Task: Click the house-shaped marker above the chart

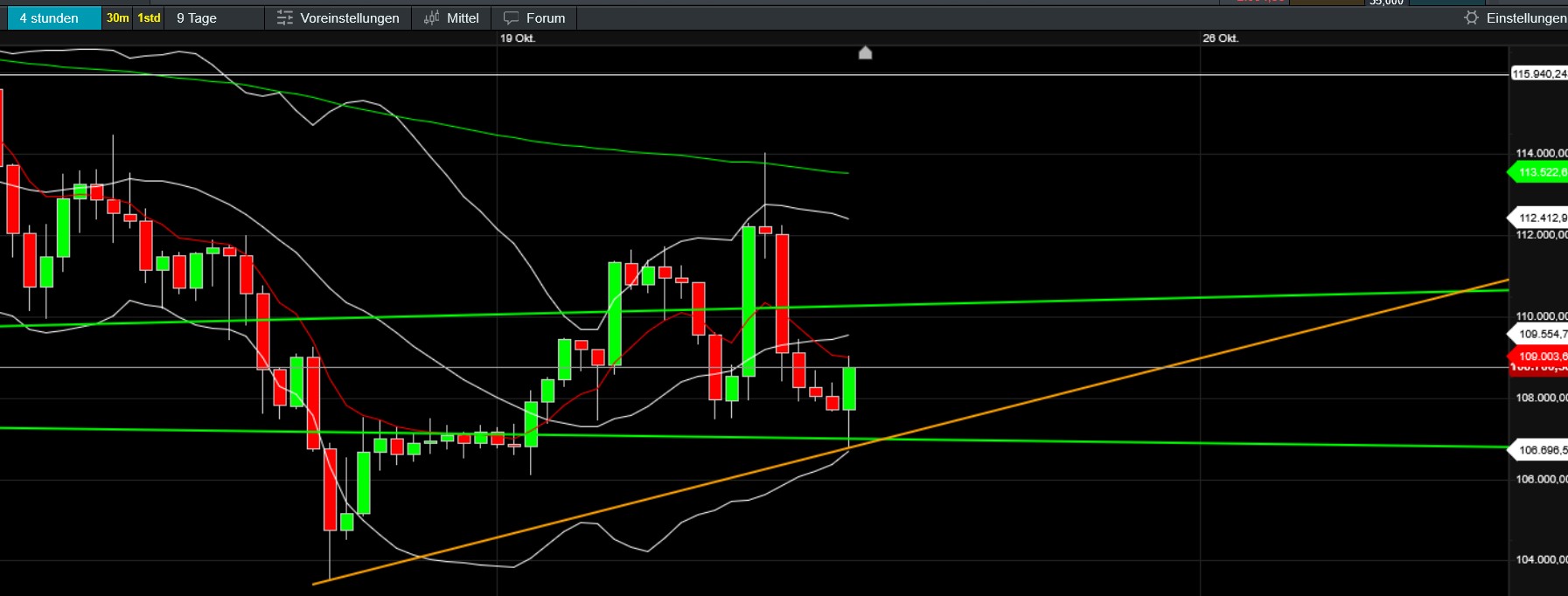Action: [865, 53]
